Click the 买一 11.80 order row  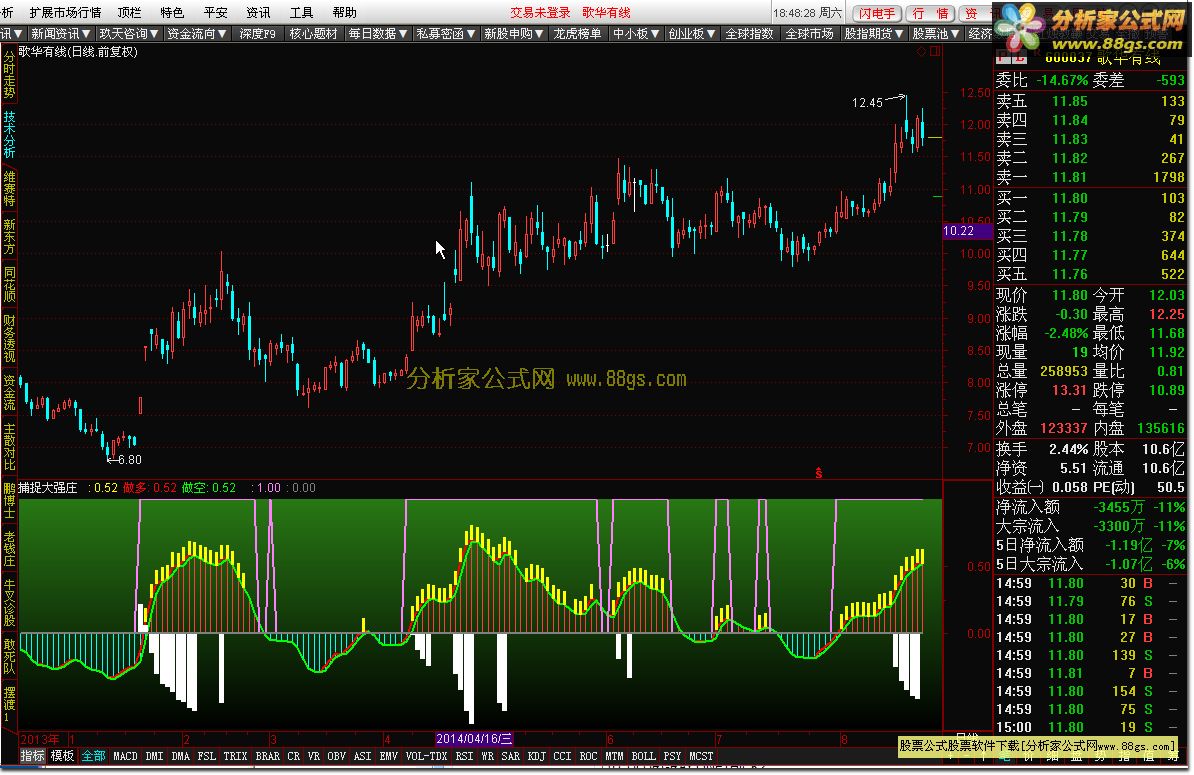click(1090, 198)
